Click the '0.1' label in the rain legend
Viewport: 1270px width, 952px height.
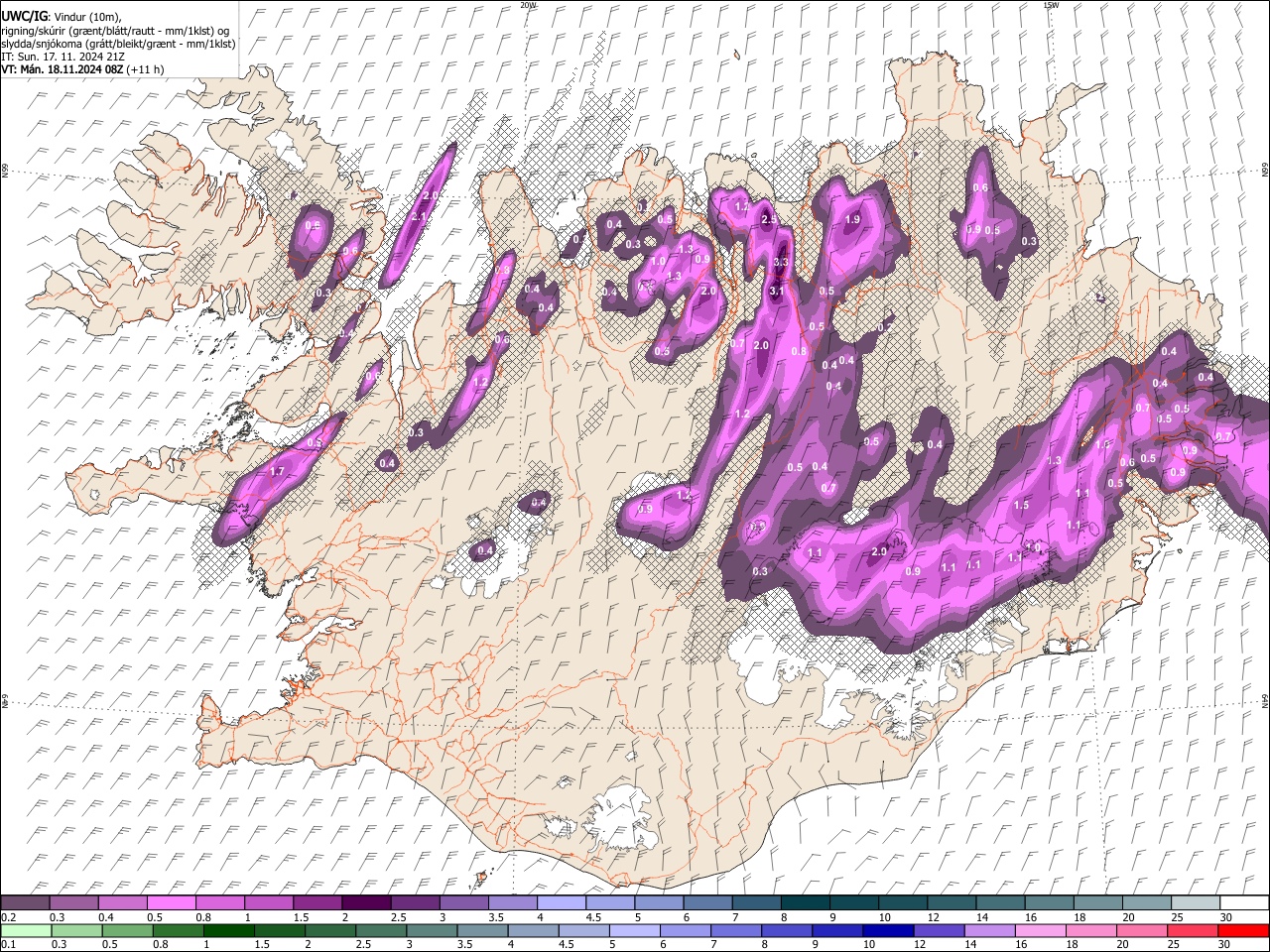(8, 945)
